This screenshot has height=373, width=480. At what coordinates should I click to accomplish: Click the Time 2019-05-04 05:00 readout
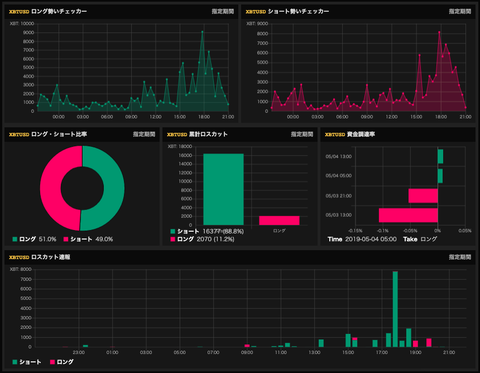[362, 239]
